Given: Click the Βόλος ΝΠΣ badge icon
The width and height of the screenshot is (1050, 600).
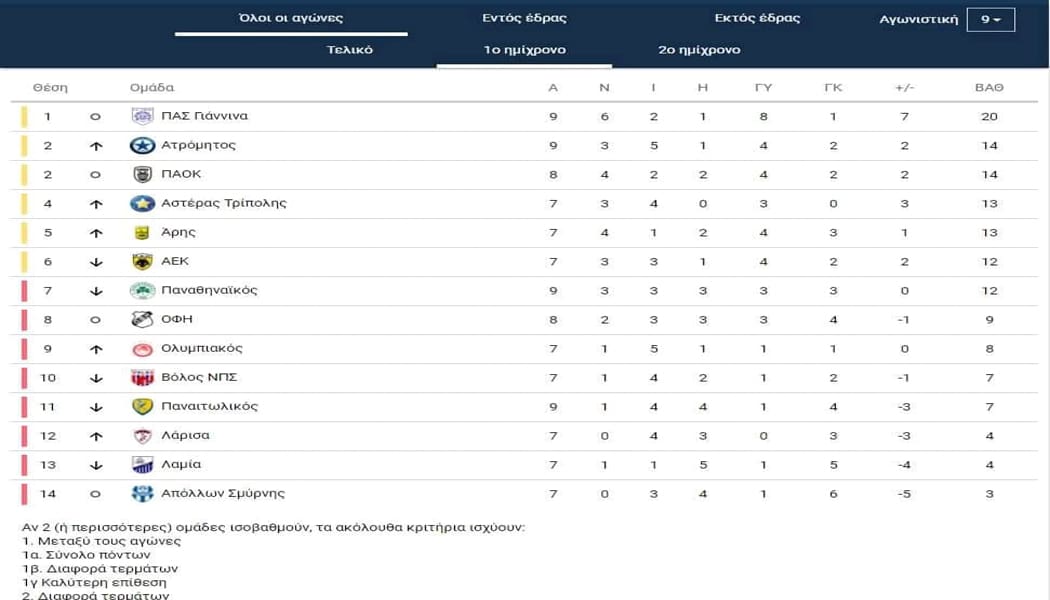Looking at the screenshot, I should 142,377.
